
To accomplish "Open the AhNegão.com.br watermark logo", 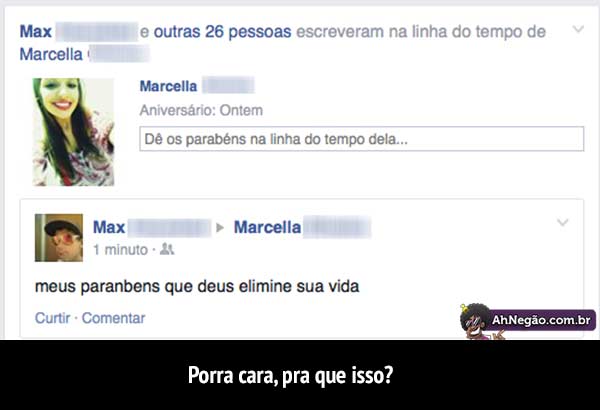I will pos(541,320).
